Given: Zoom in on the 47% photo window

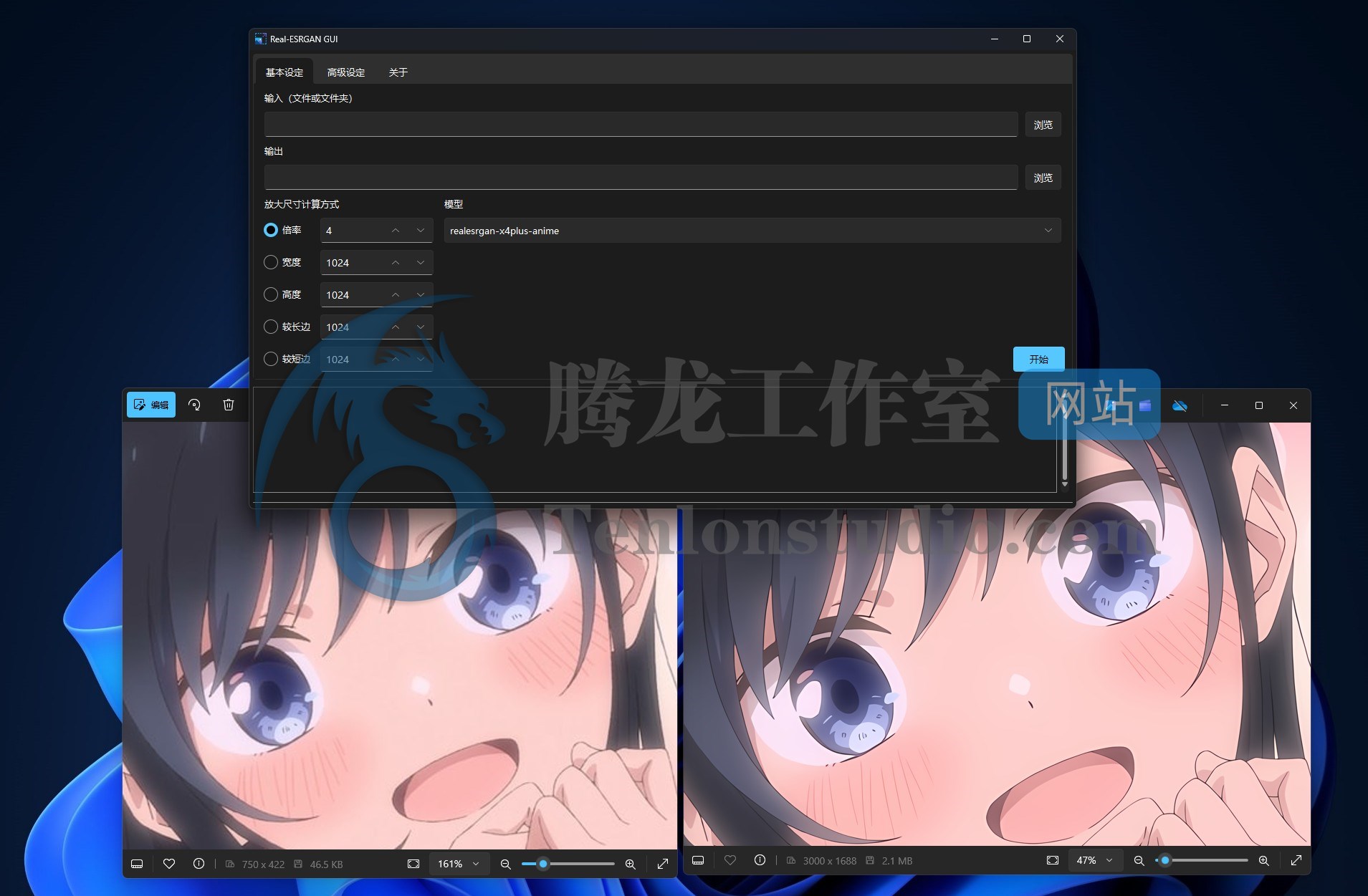Looking at the screenshot, I should (x=1264, y=860).
